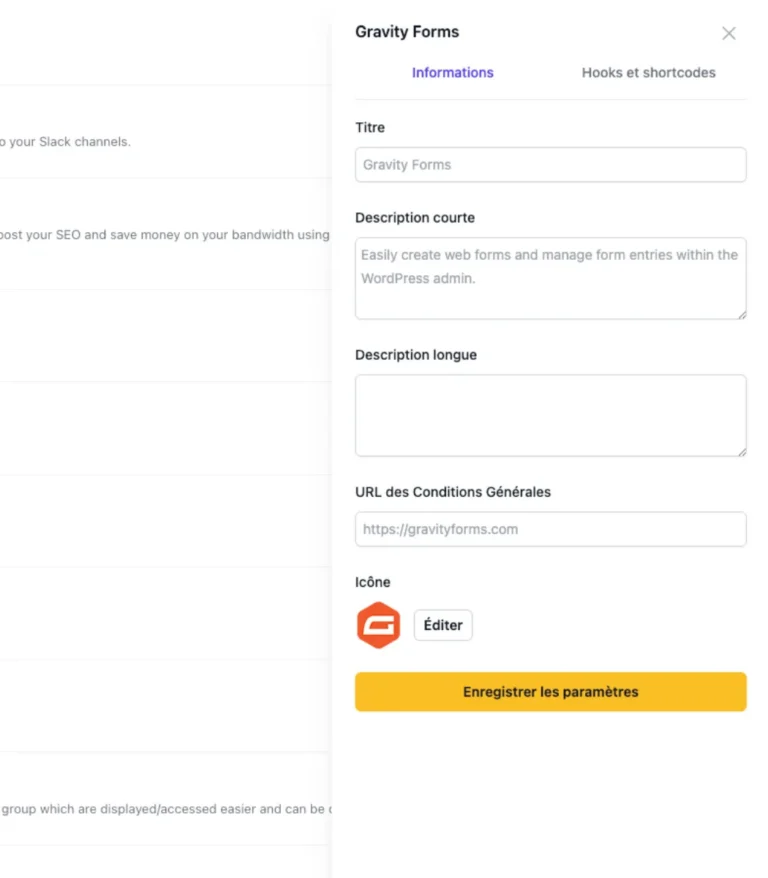Select the URL des Conditions Générales field
Viewport: 768px width, 878px height.
pyautogui.click(x=550, y=529)
